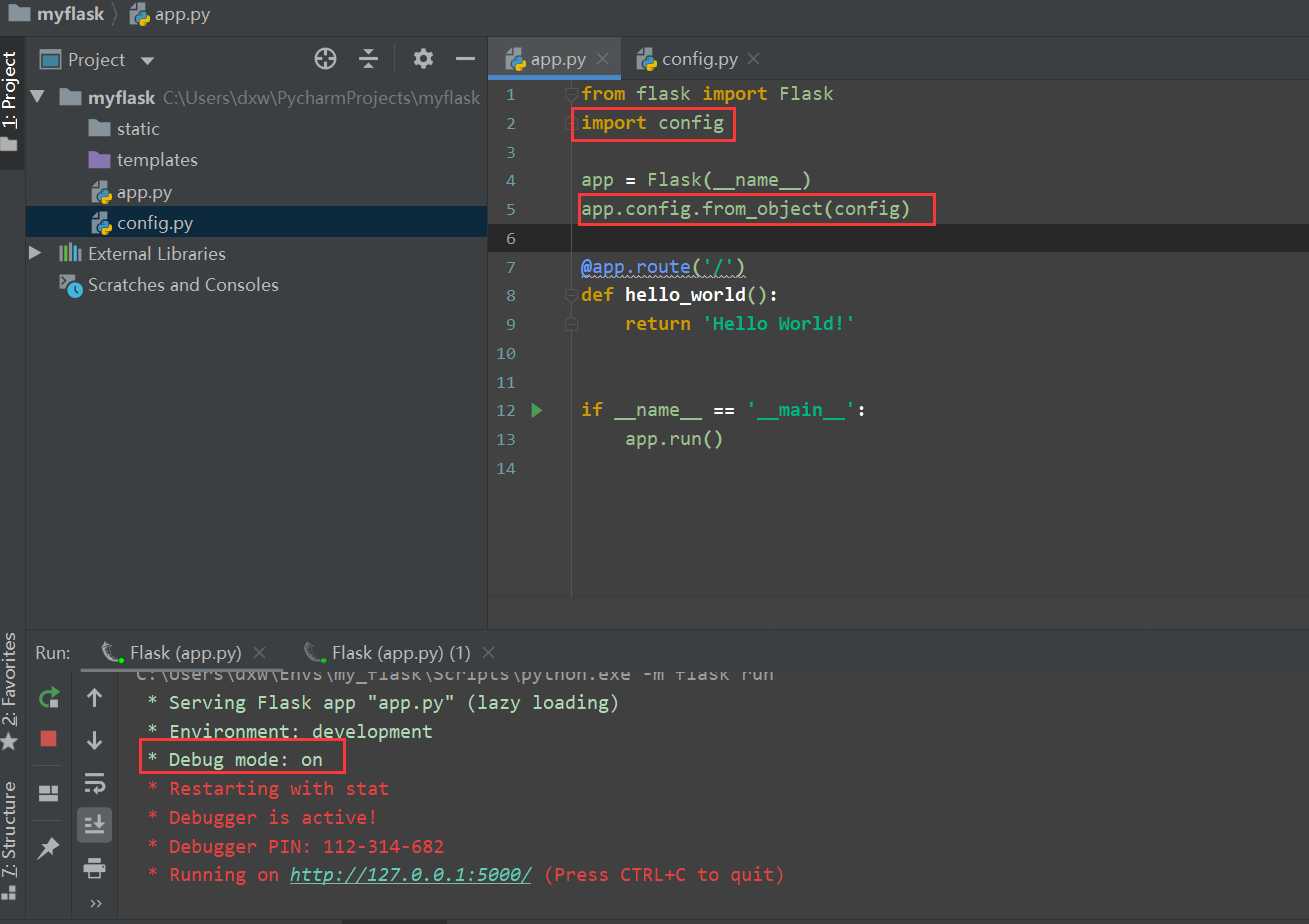Click the app.config.from_object(config) line
This screenshot has height=924, width=1309.
tap(746, 209)
